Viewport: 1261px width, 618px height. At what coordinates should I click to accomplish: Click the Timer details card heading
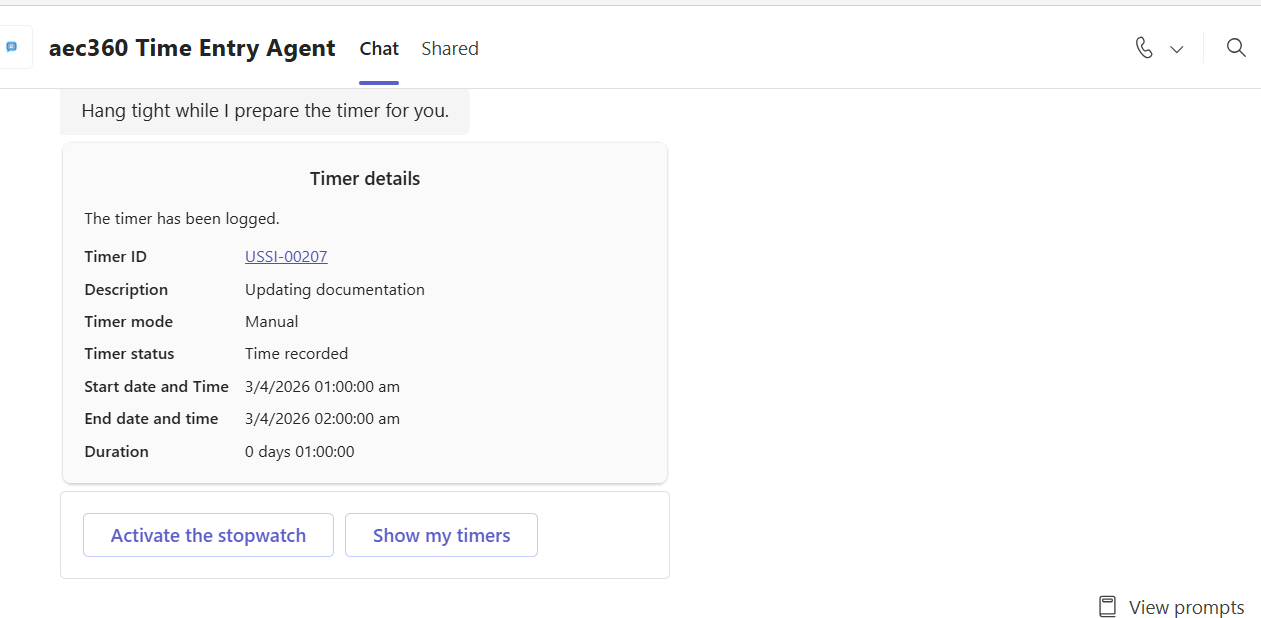click(365, 179)
